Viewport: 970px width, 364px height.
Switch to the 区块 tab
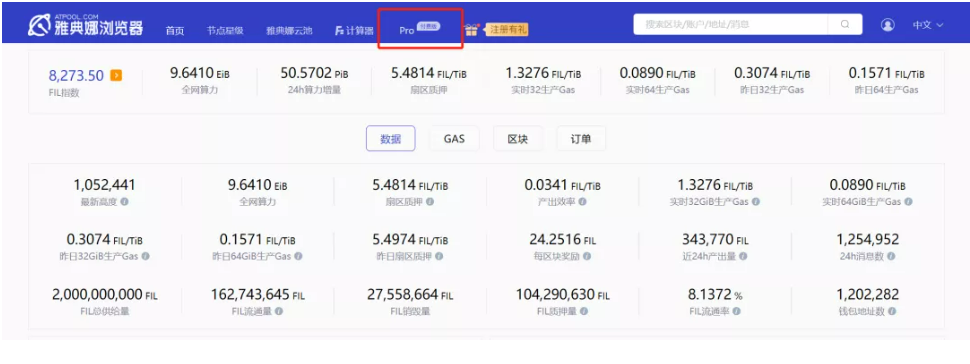pyautogui.click(x=518, y=139)
